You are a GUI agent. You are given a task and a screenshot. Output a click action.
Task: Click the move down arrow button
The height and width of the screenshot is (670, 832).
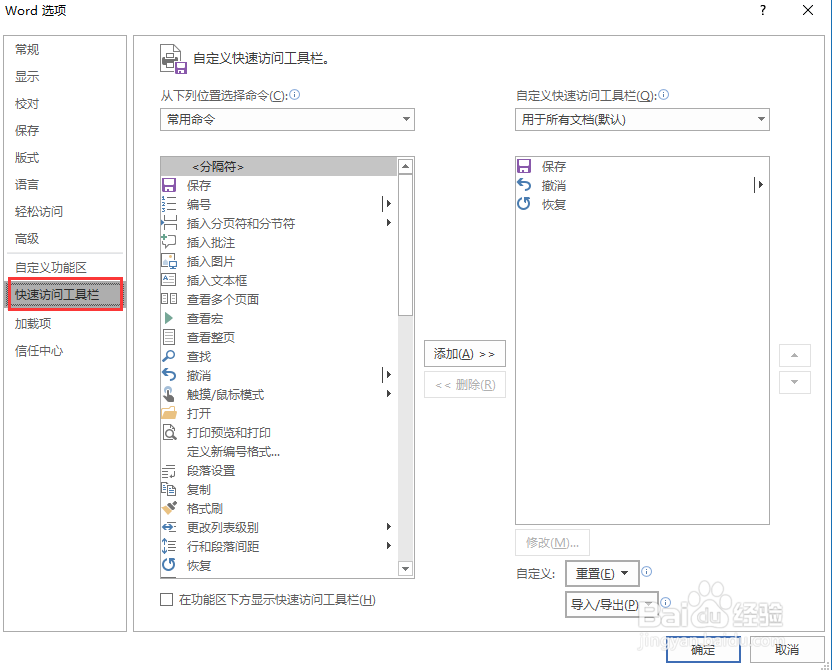click(x=794, y=382)
